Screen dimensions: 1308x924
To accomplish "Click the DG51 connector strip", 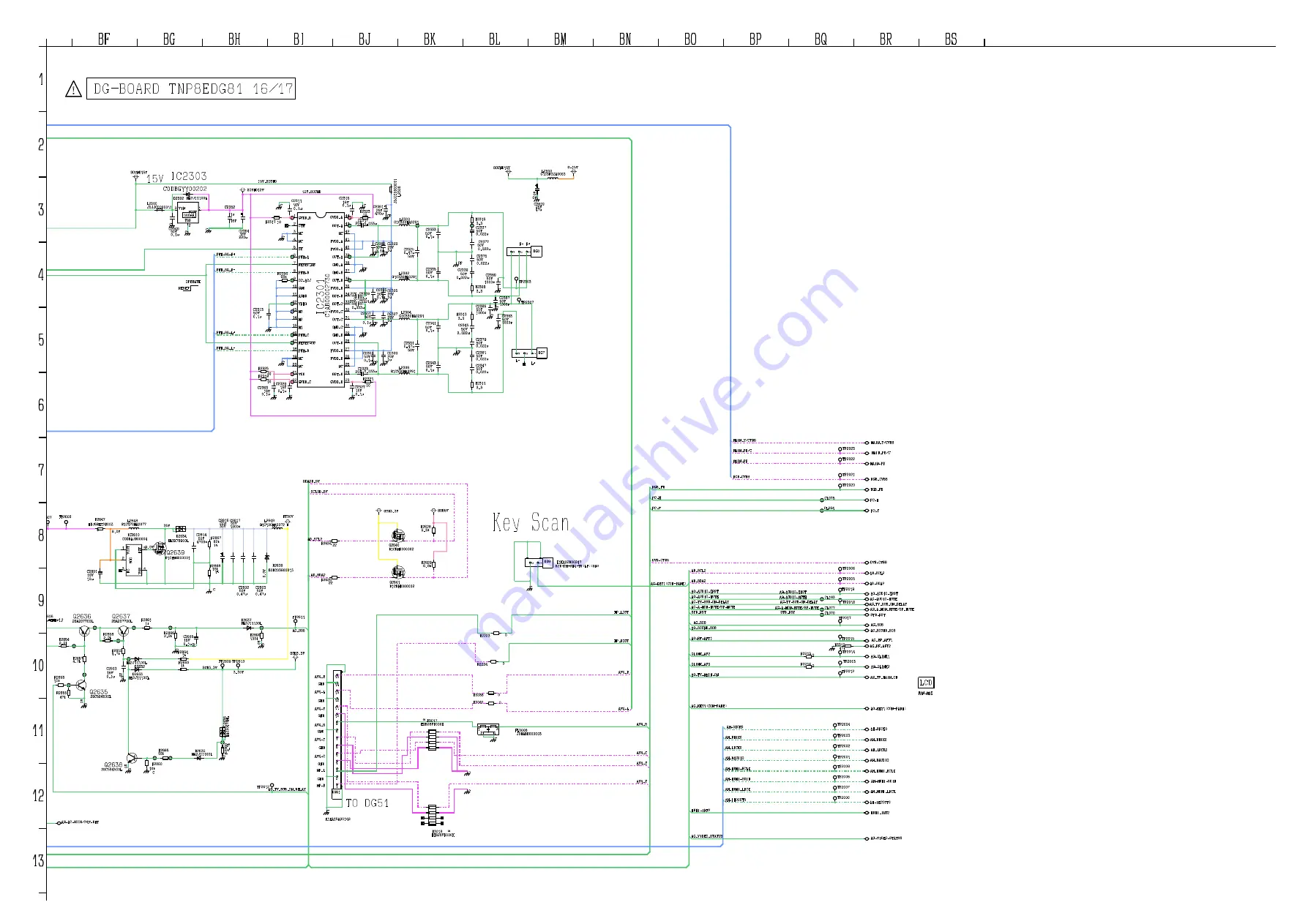I will (x=337, y=734).
